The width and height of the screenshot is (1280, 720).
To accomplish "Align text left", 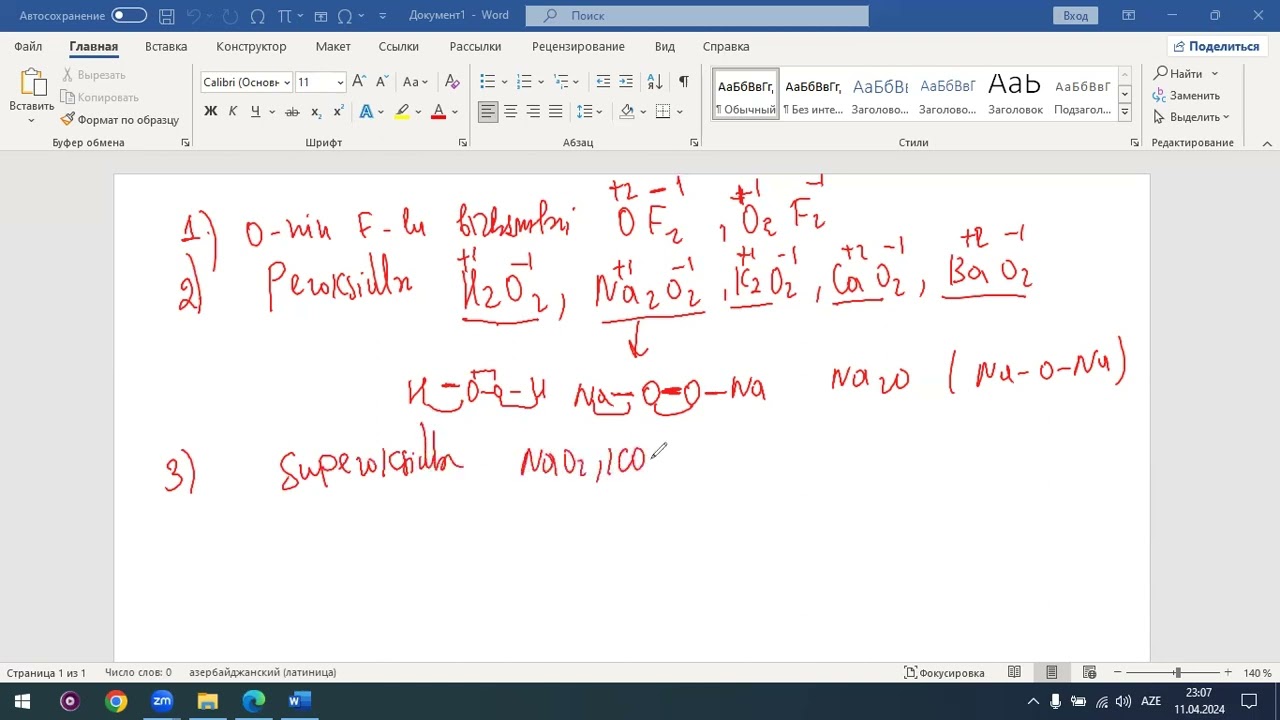I will click(x=488, y=111).
